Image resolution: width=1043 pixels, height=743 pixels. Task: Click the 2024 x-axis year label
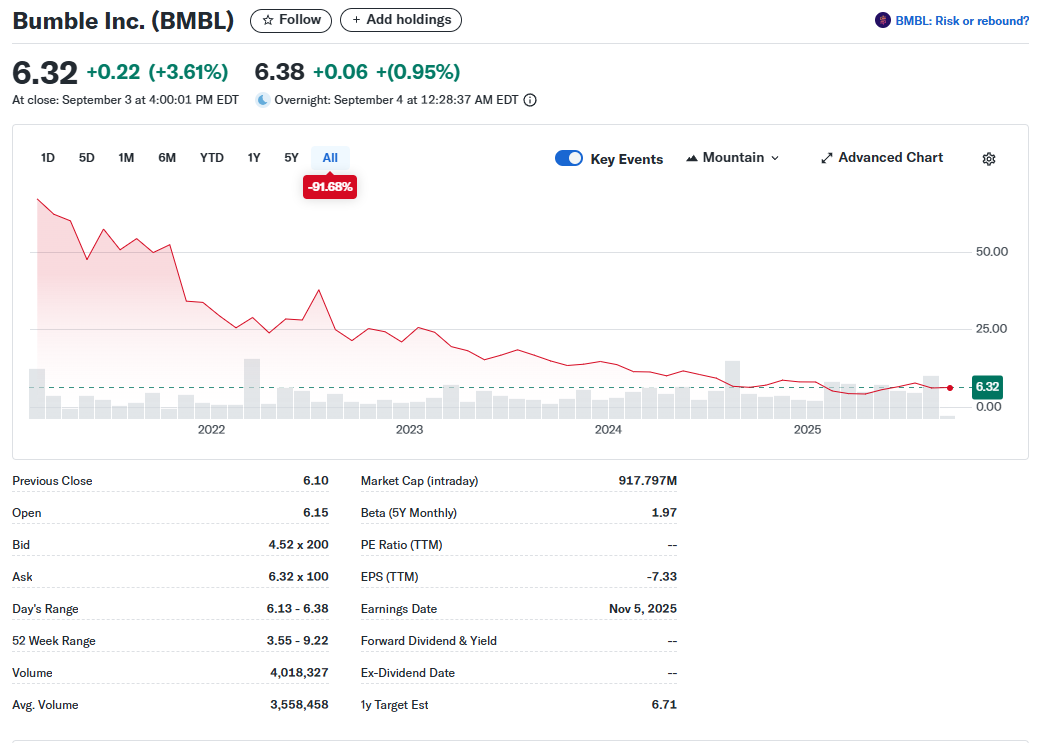pos(608,430)
